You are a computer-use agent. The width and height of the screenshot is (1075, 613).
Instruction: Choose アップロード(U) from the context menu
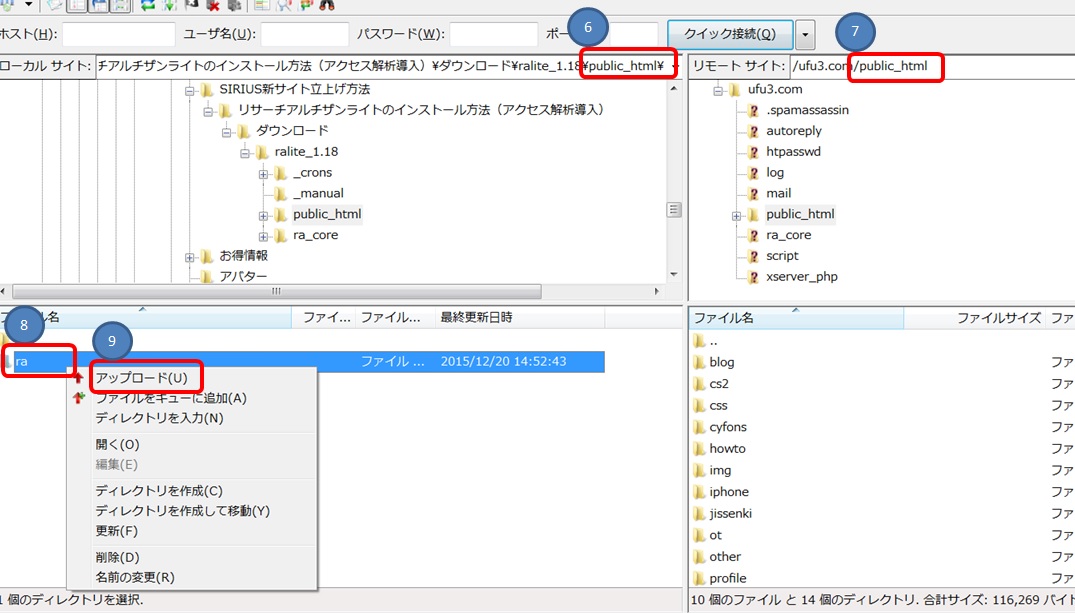(x=140, y=378)
